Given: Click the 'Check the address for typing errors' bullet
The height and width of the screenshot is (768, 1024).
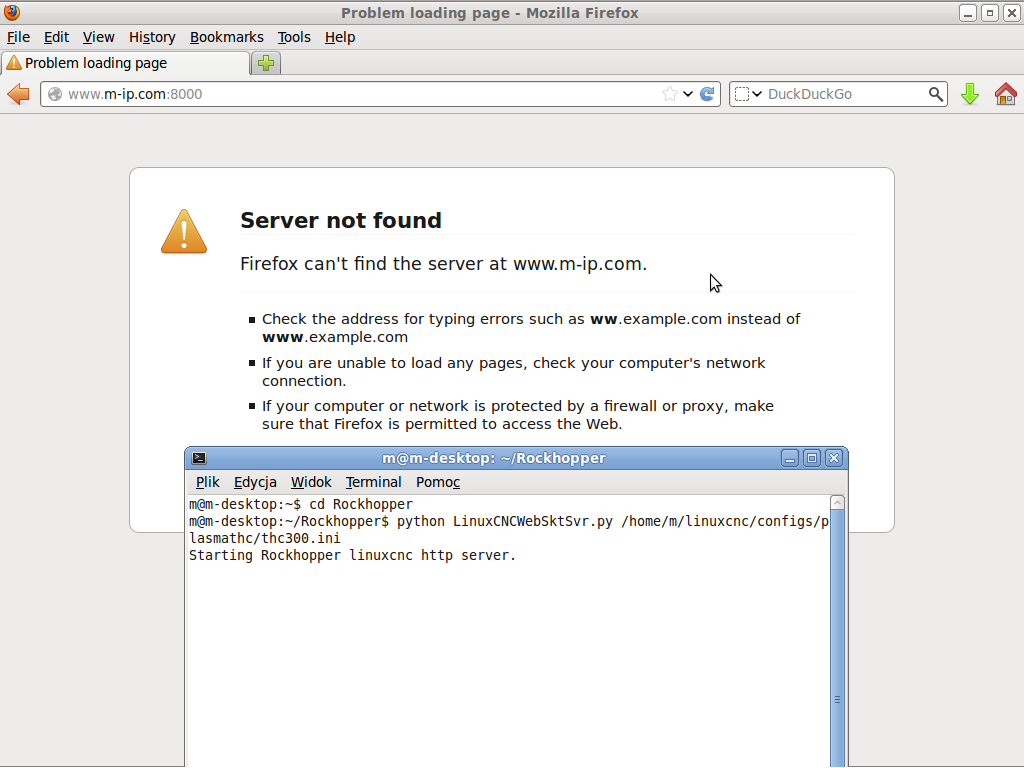Looking at the screenshot, I should (531, 328).
